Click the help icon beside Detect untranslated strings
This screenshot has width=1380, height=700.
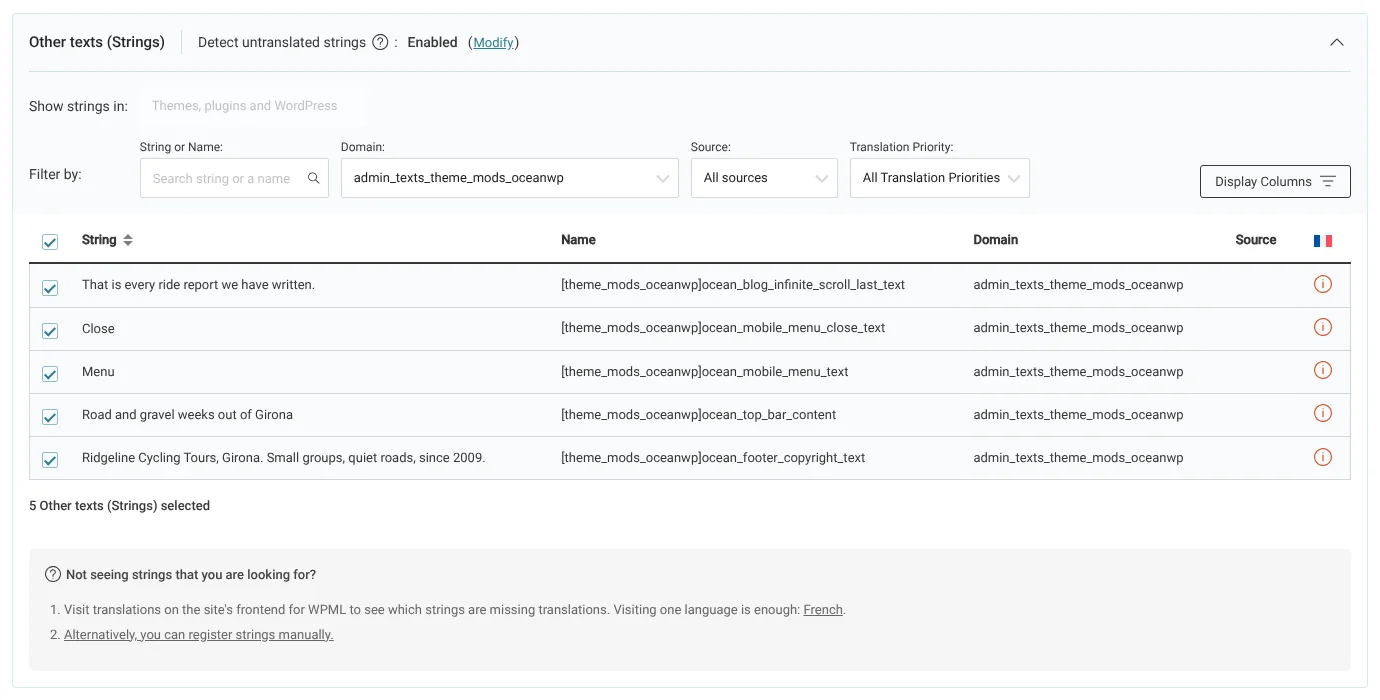(380, 42)
